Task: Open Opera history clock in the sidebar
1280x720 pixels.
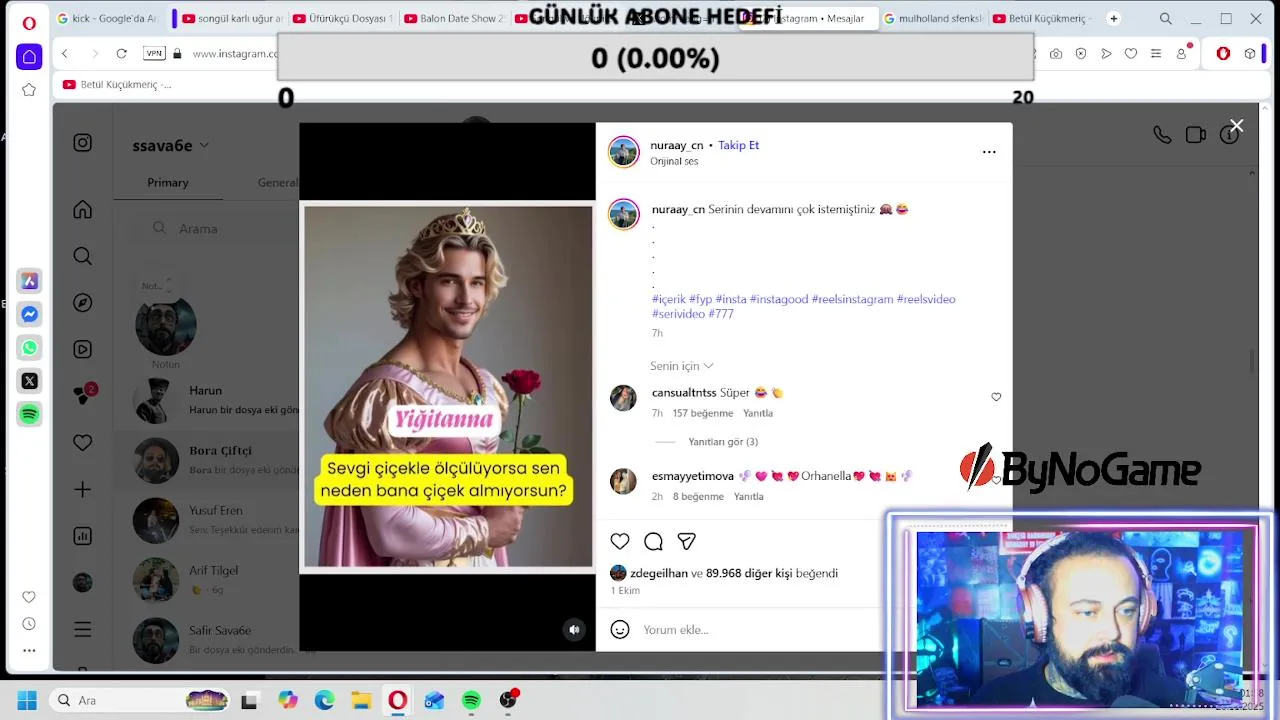Action: [x=29, y=624]
